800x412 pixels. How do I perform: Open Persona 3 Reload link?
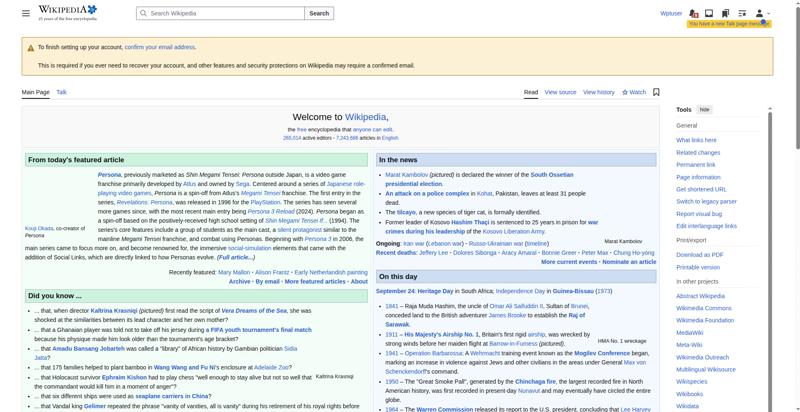pyautogui.click(x=271, y=212)
